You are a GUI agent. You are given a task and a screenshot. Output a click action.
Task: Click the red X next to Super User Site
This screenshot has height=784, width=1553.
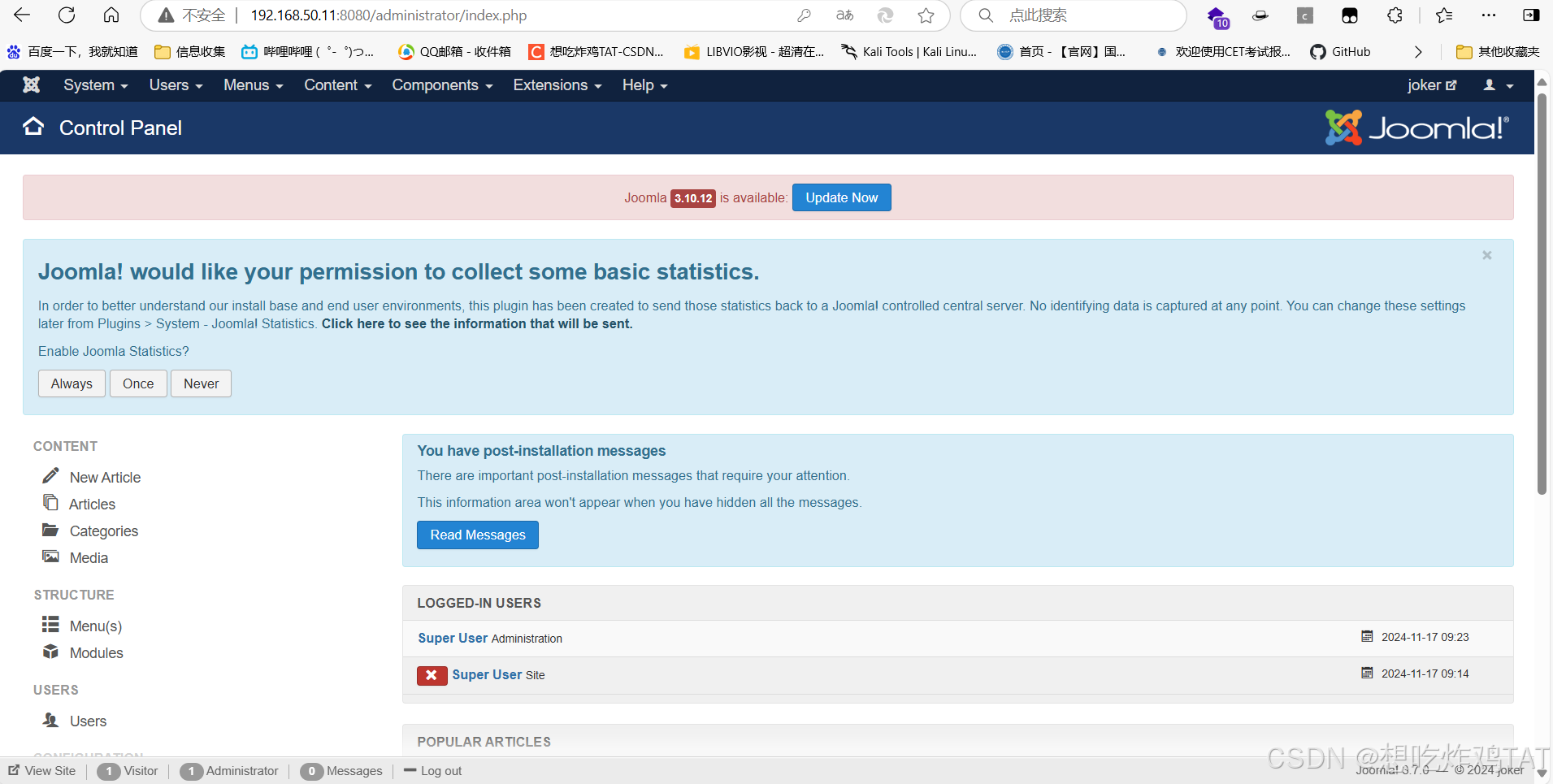pyautogui.click(x=432, y=675)
